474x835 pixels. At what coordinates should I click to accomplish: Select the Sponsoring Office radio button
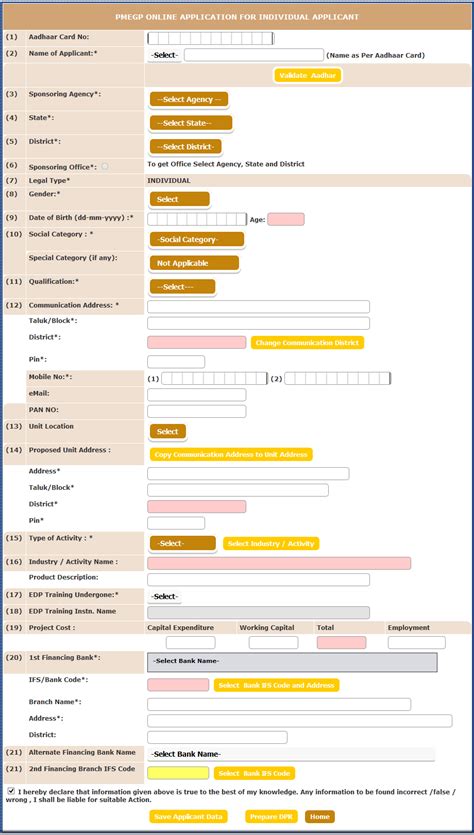104,166
